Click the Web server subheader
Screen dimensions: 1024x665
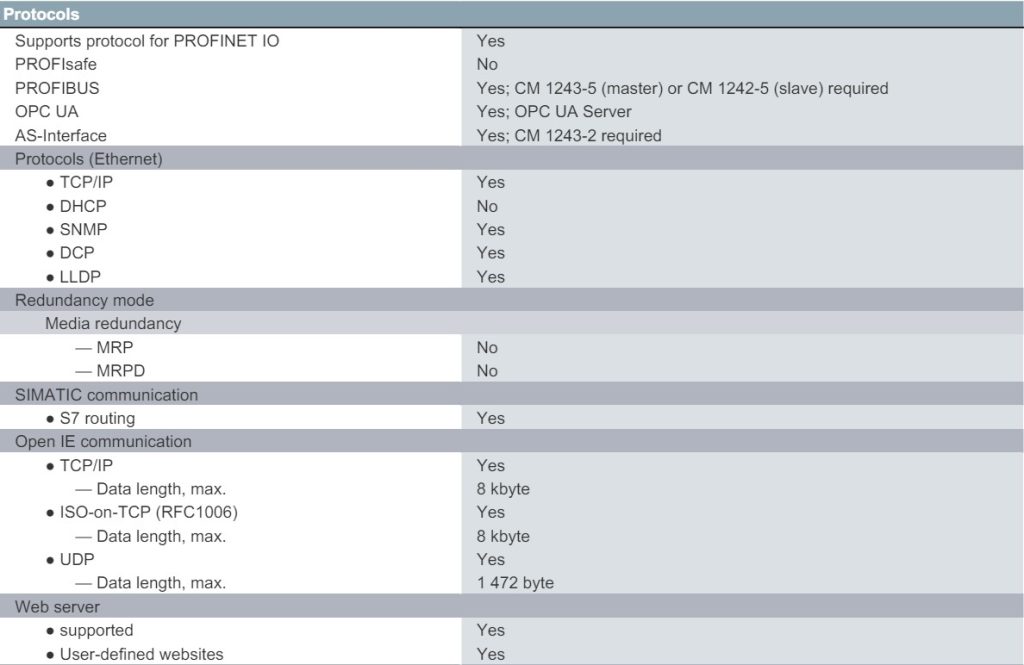point(57,607)
